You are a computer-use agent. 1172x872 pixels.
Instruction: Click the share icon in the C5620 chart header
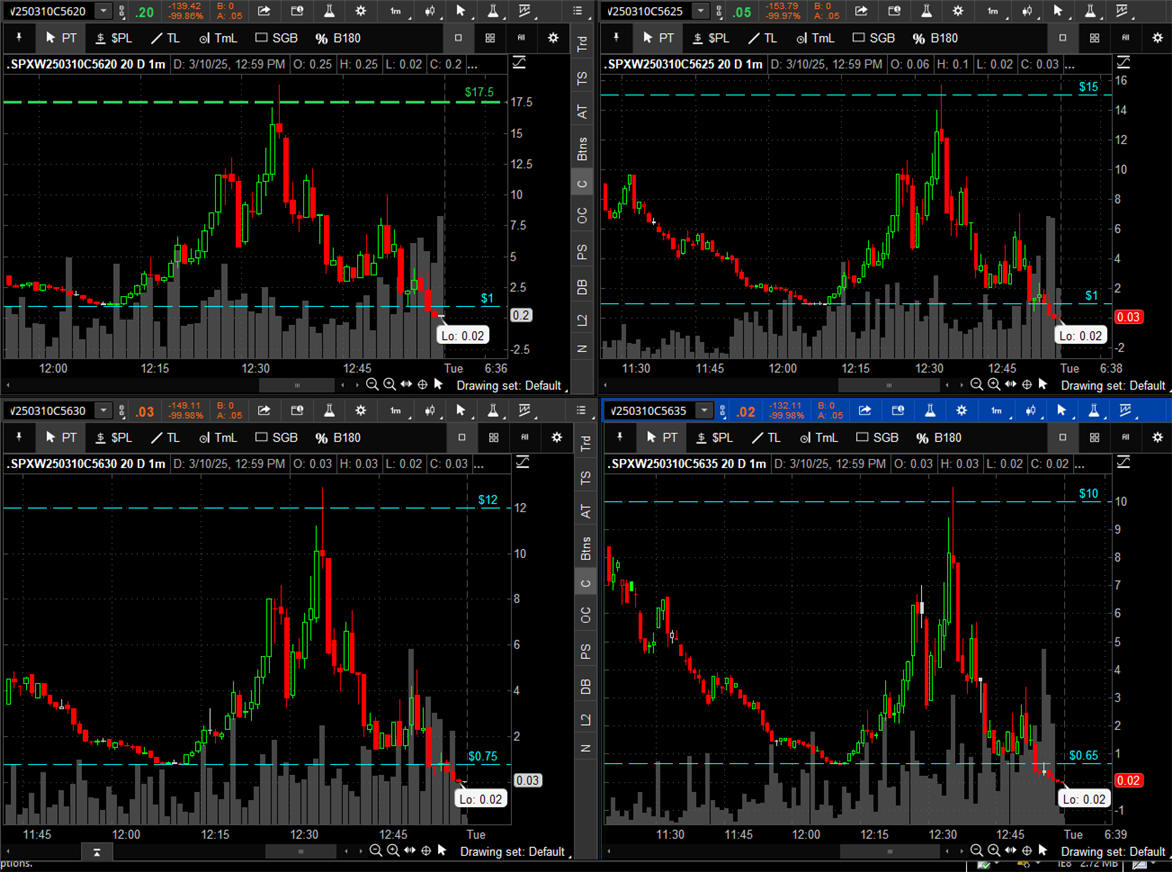(x=264, y=11)
